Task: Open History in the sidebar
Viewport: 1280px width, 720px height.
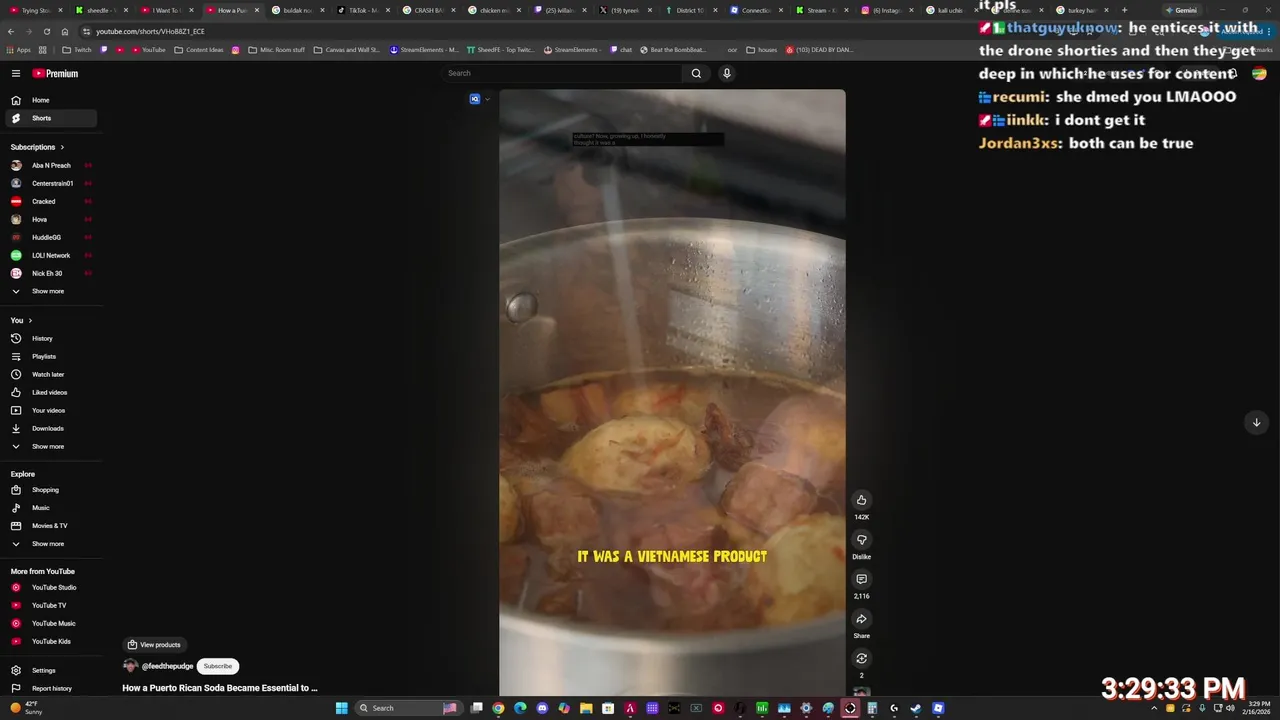Action: (49, 338)
